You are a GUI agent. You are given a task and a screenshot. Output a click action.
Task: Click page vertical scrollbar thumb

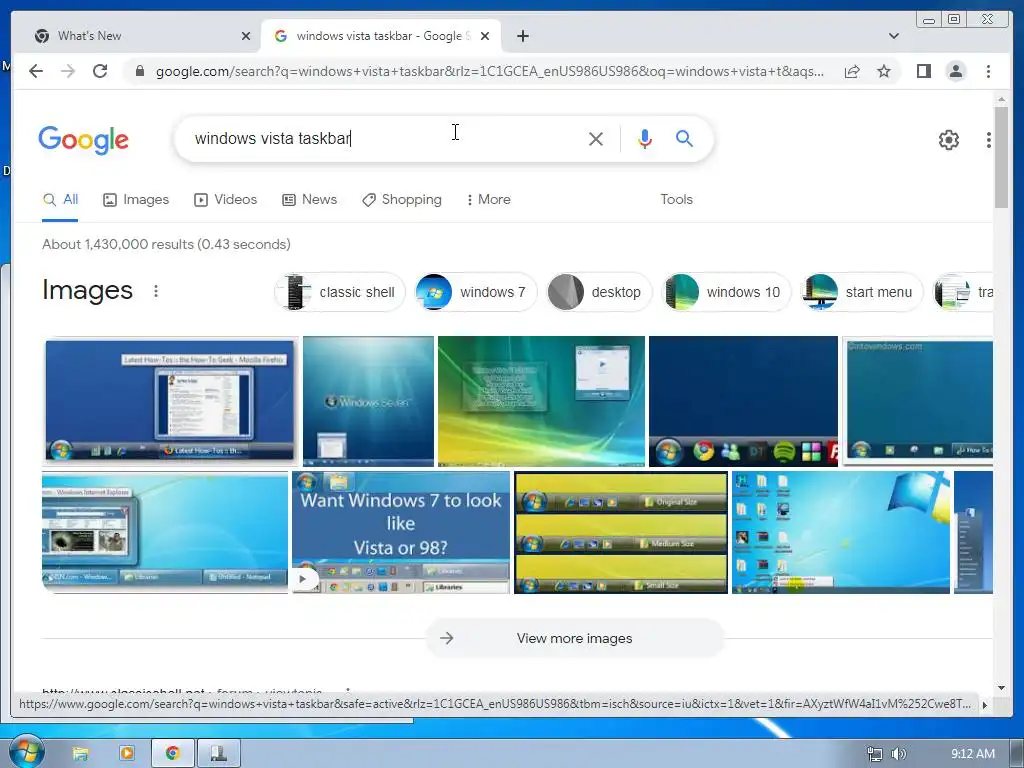[x=1001, y=157]
